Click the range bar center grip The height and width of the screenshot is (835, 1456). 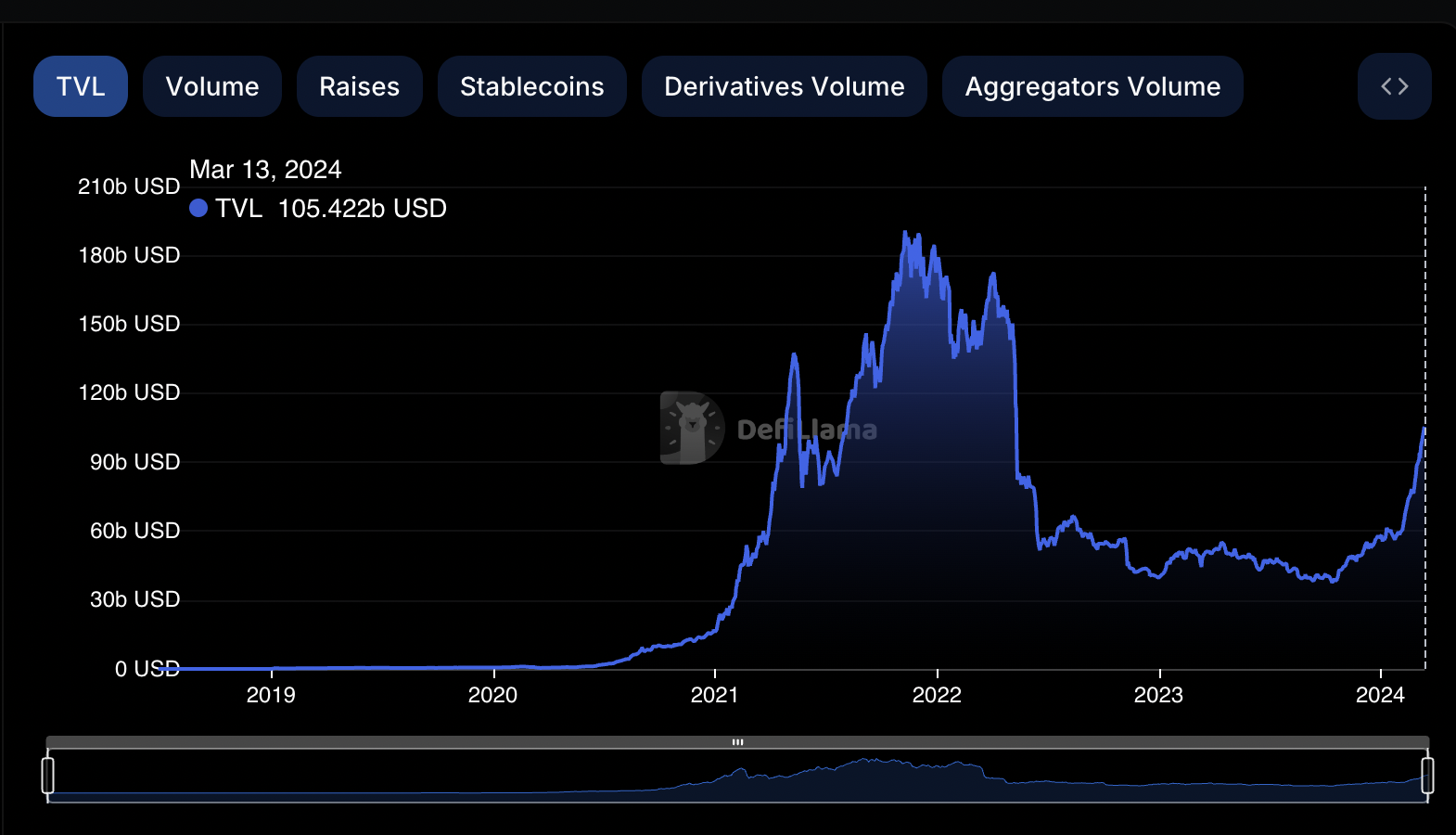pyautogui.click(x=738, y=742)
